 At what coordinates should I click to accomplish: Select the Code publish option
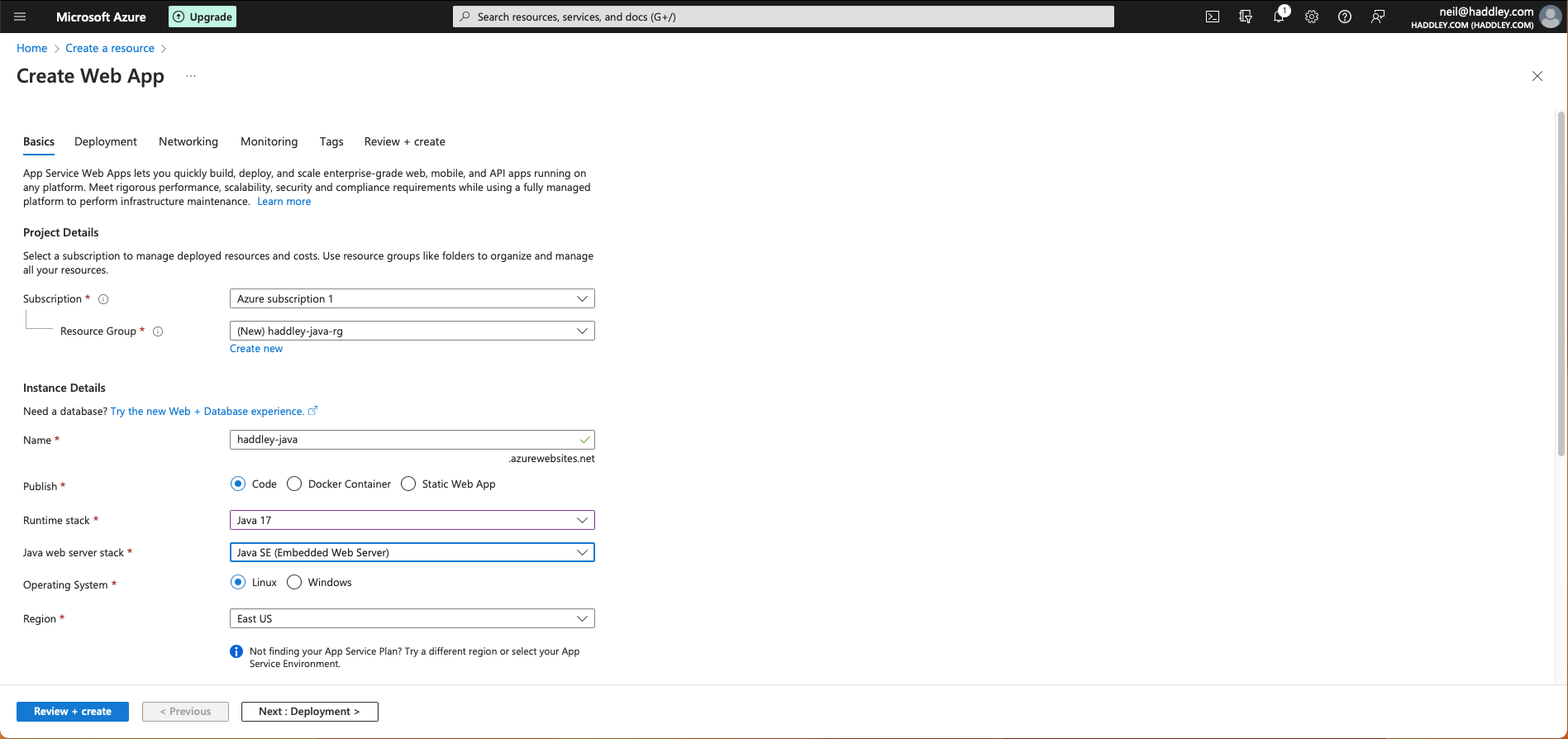(238, 484)
